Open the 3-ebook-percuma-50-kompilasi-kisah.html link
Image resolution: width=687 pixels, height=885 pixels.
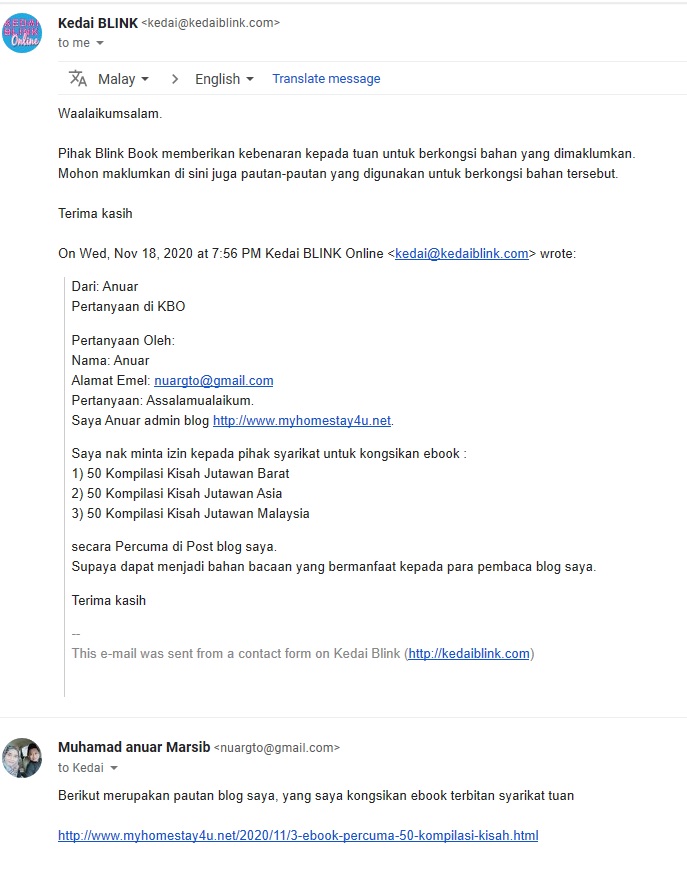tap(298, 835)
